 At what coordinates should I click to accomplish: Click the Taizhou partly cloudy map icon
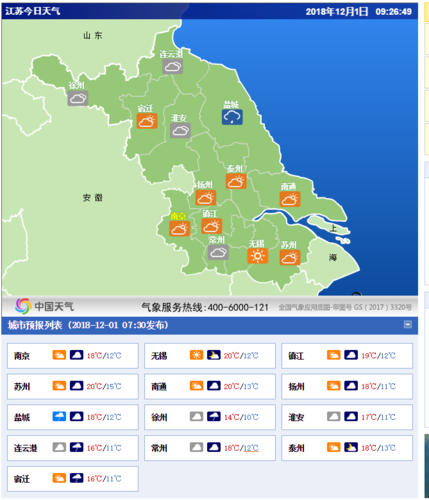tap(236, 181)
